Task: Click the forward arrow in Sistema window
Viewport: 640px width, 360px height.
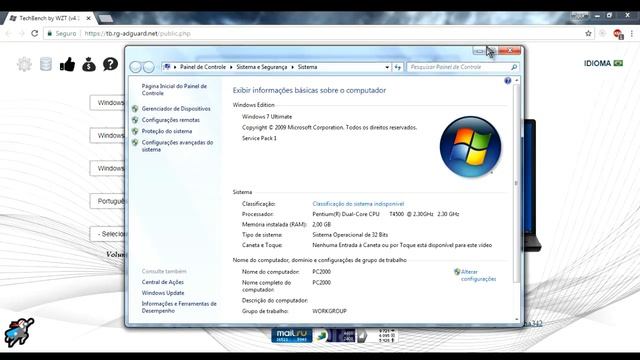Action: click(x=149, y=67)
